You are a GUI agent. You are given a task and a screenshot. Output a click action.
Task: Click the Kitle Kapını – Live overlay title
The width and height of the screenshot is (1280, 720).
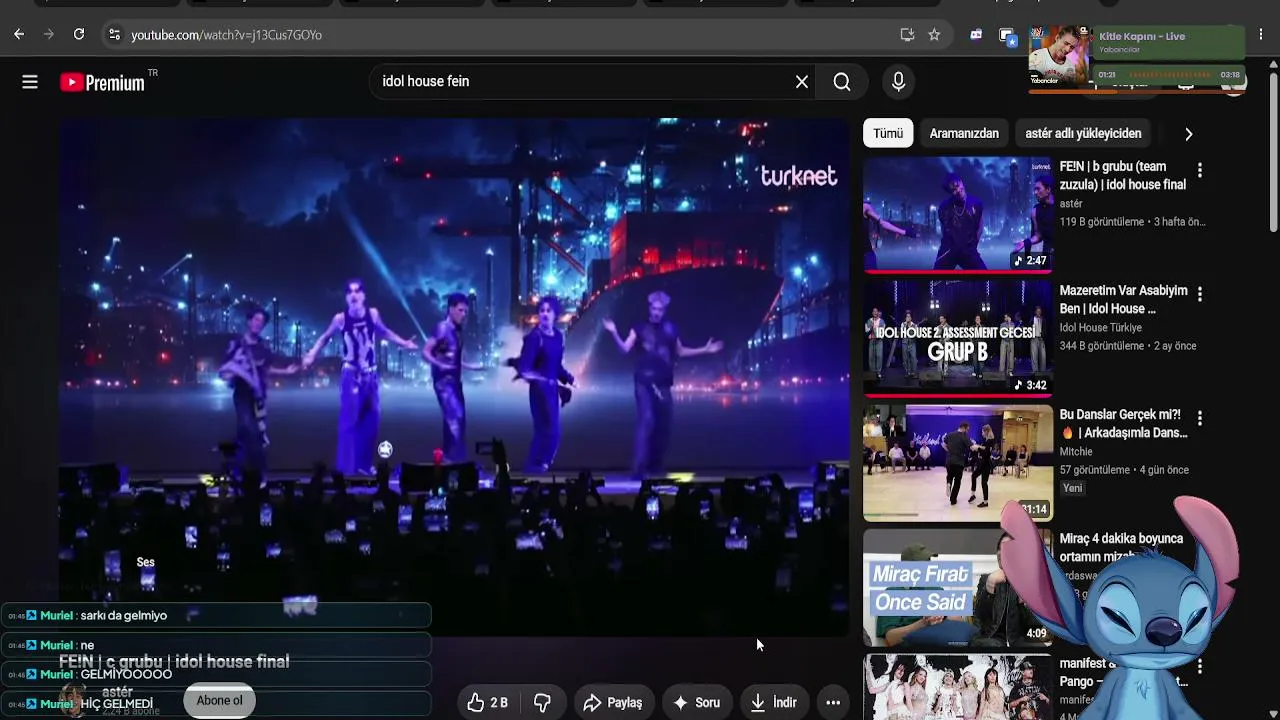(1142, 36)
